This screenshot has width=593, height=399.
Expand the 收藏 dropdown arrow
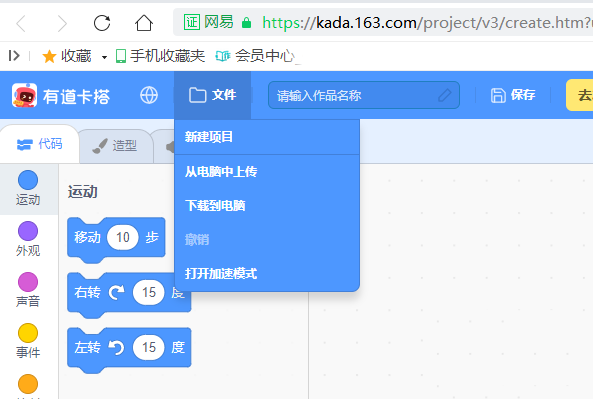[x=104, y=57]
